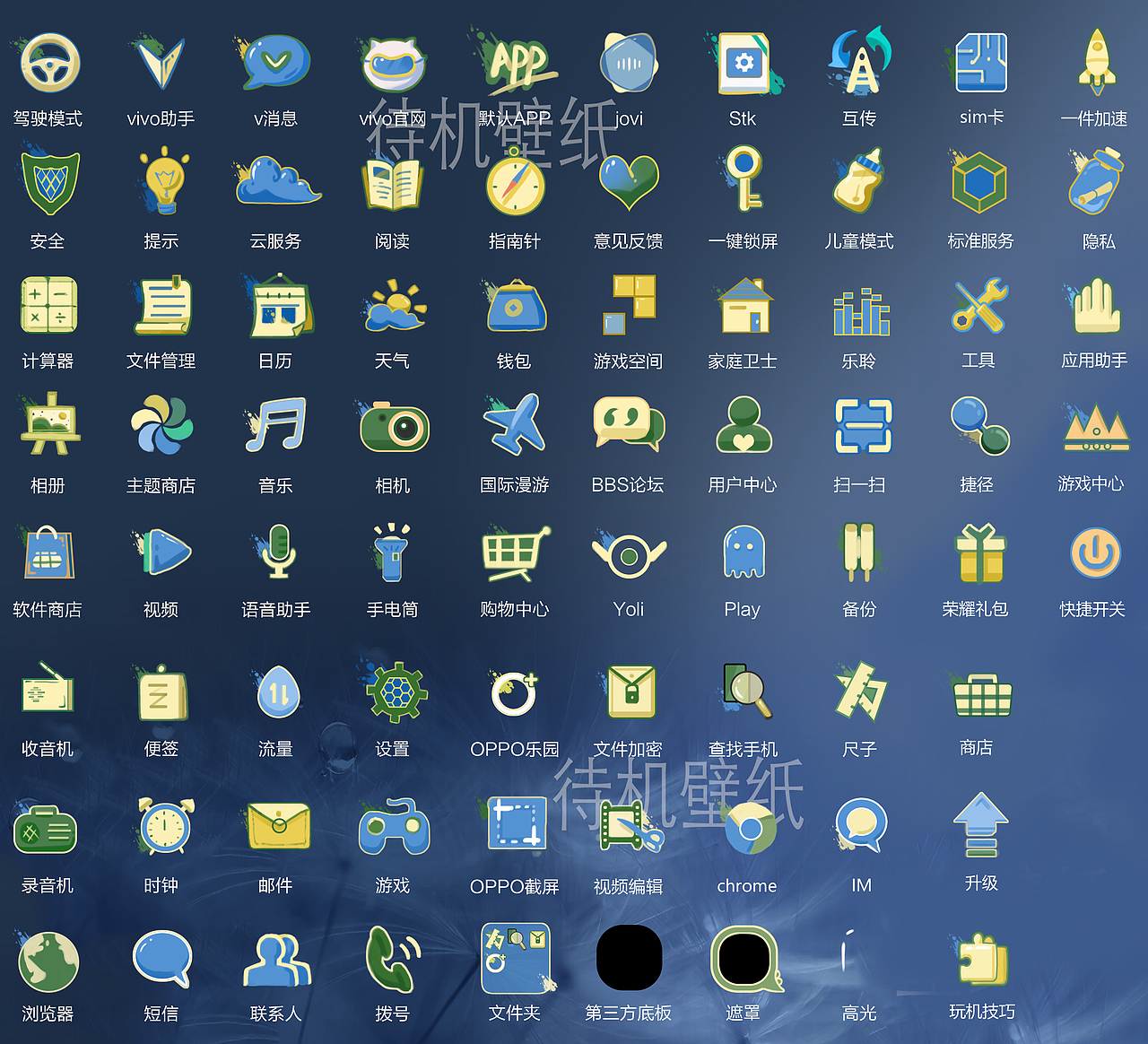
Task: Open the BBS论坛 quote bubble icon
Action: (630, 423)
